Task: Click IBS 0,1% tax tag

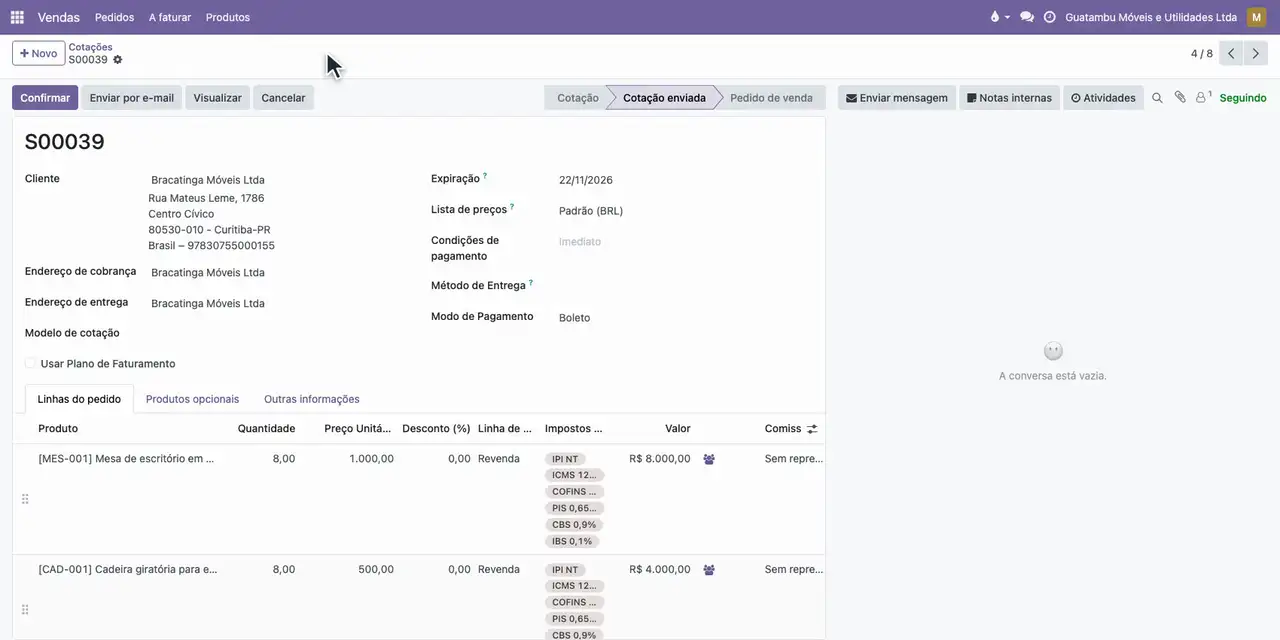Action: click(572, 542)
